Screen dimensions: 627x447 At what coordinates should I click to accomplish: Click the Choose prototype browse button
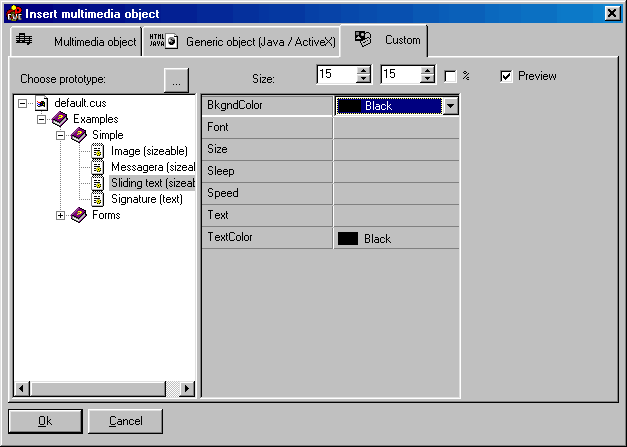pos(176,80)
